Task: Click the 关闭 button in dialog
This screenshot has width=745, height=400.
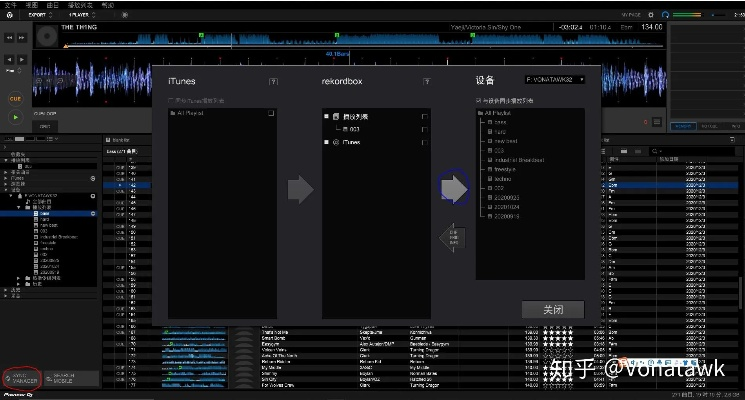Action: 553,309
